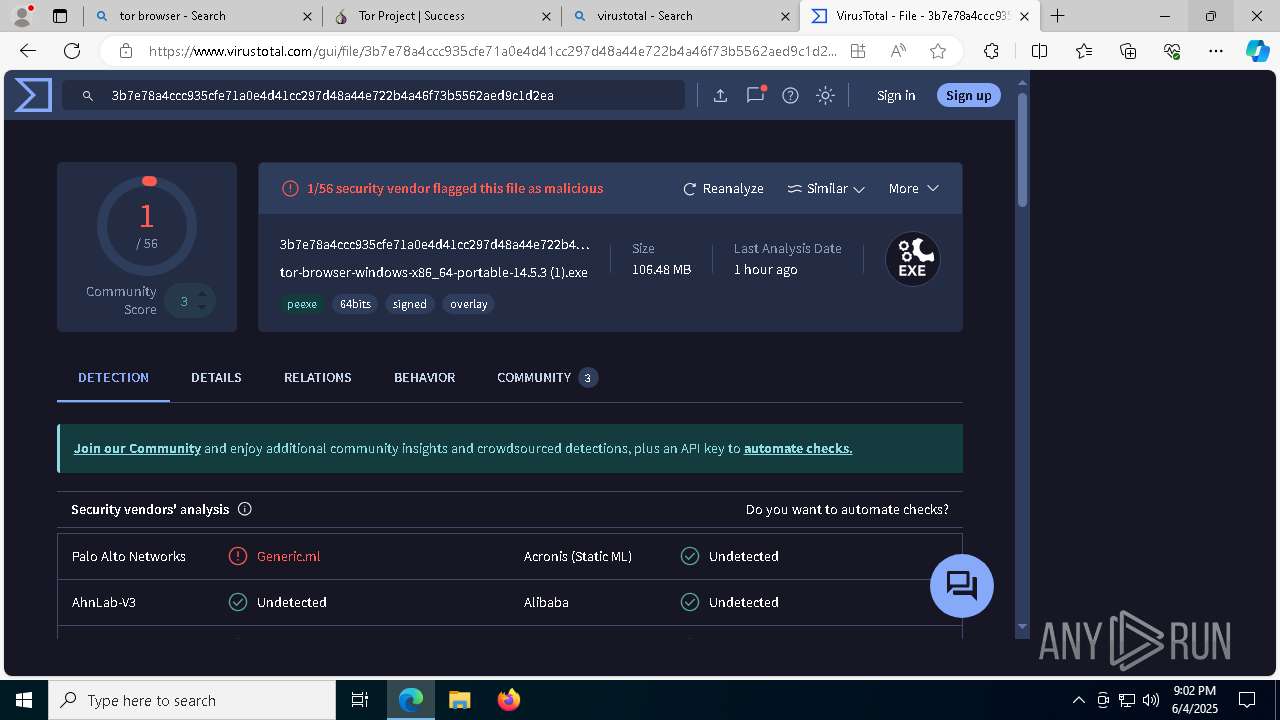The image size is (1280, 720).
Task: Click info icon next to Security vendors' analysis
Action: pos(244,509)
